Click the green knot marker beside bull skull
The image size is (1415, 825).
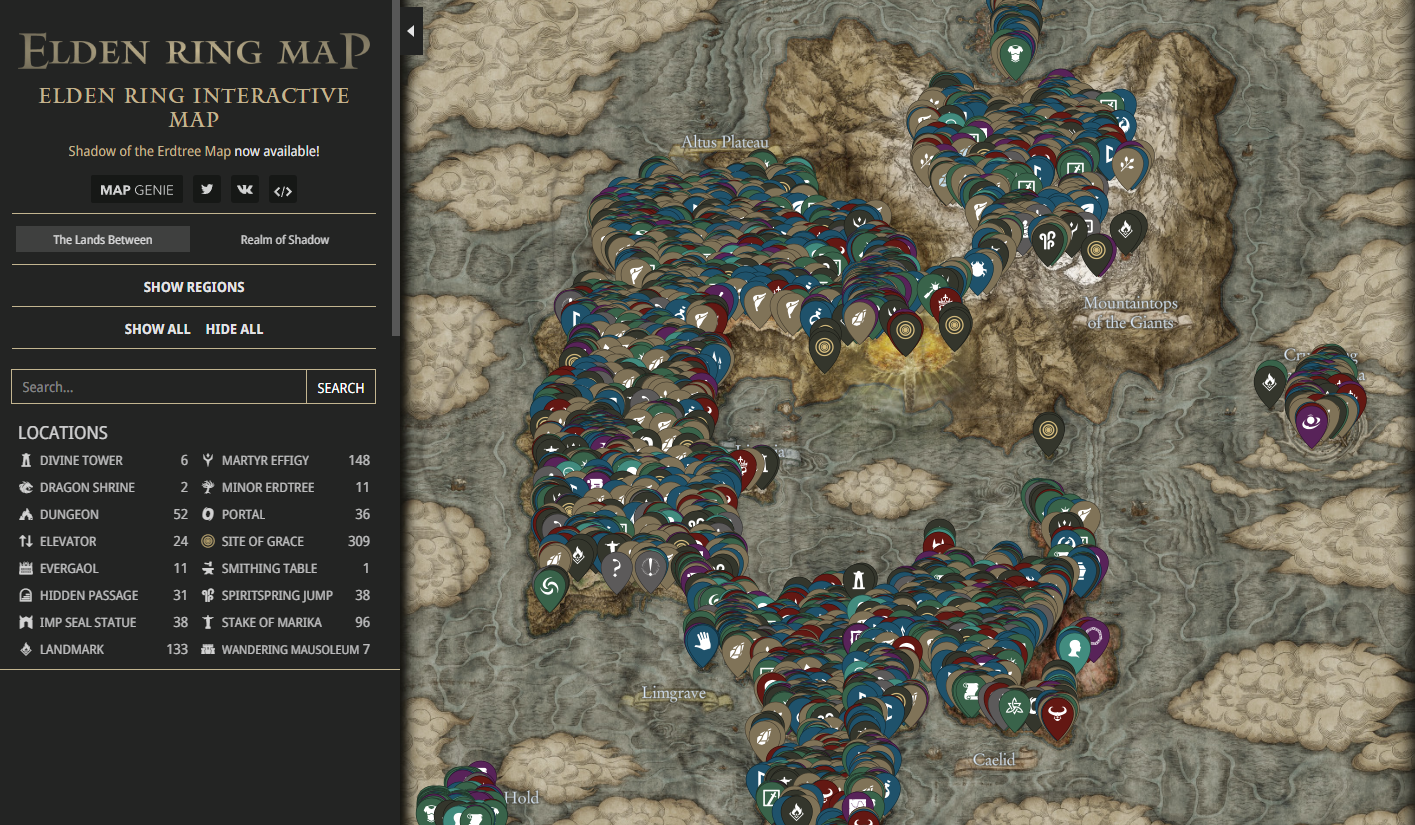click(1016, 707)
